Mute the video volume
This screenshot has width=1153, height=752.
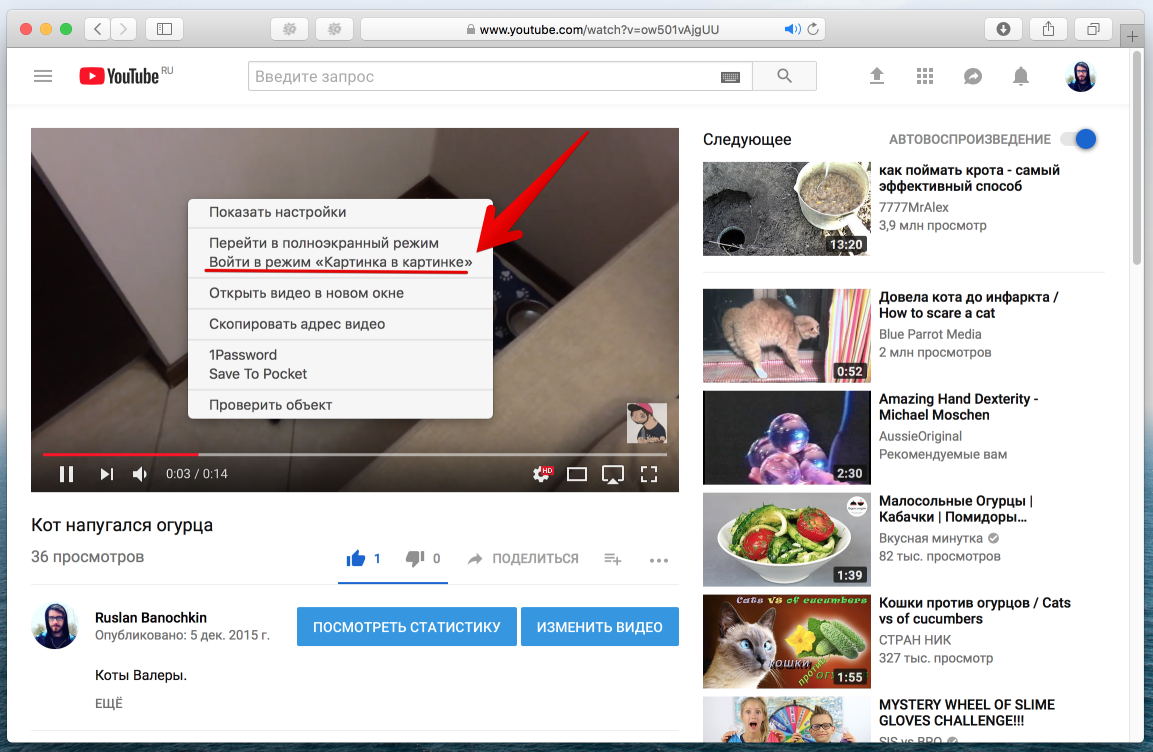tap(140, 474)
